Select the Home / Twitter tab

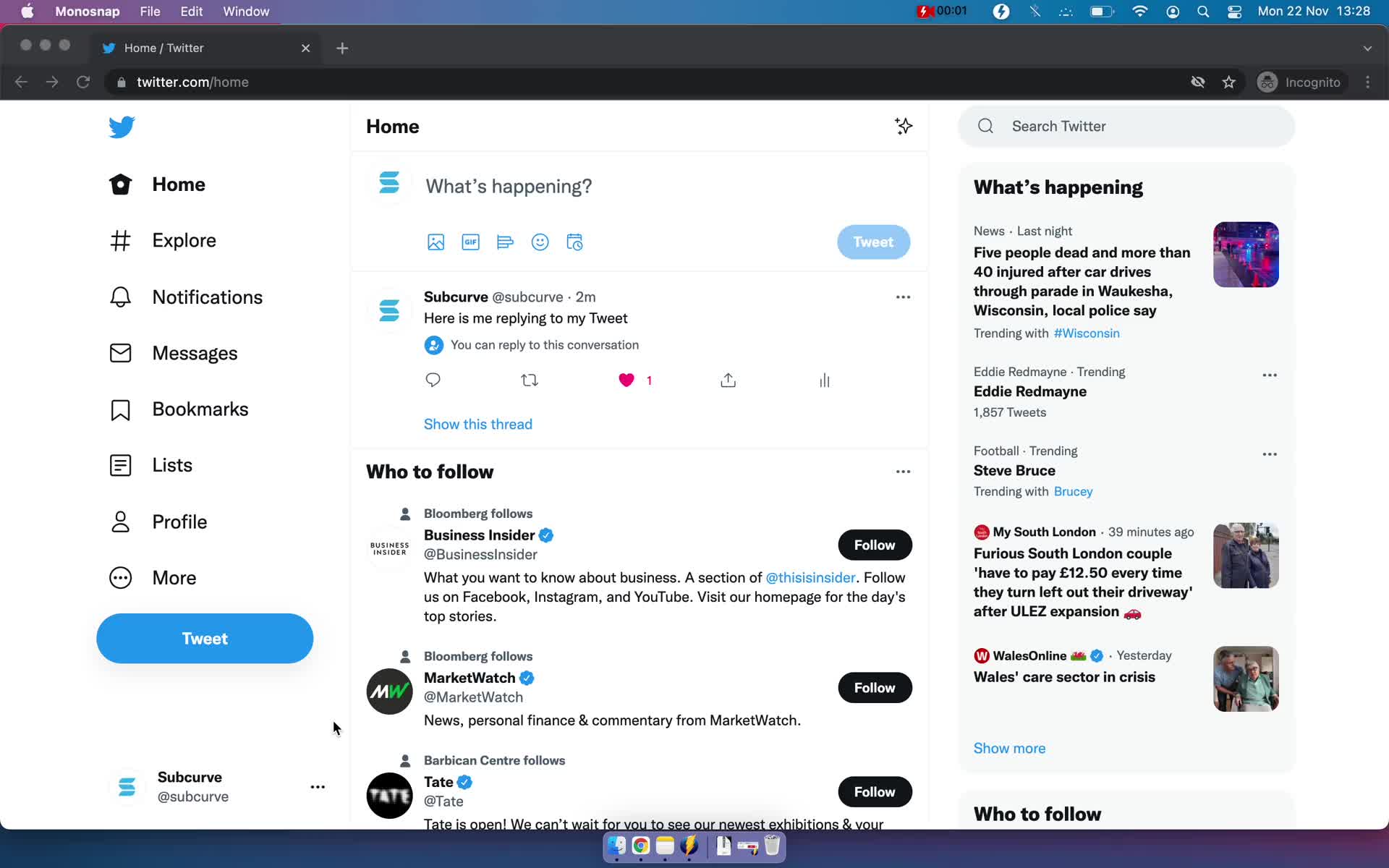[206, 48]
